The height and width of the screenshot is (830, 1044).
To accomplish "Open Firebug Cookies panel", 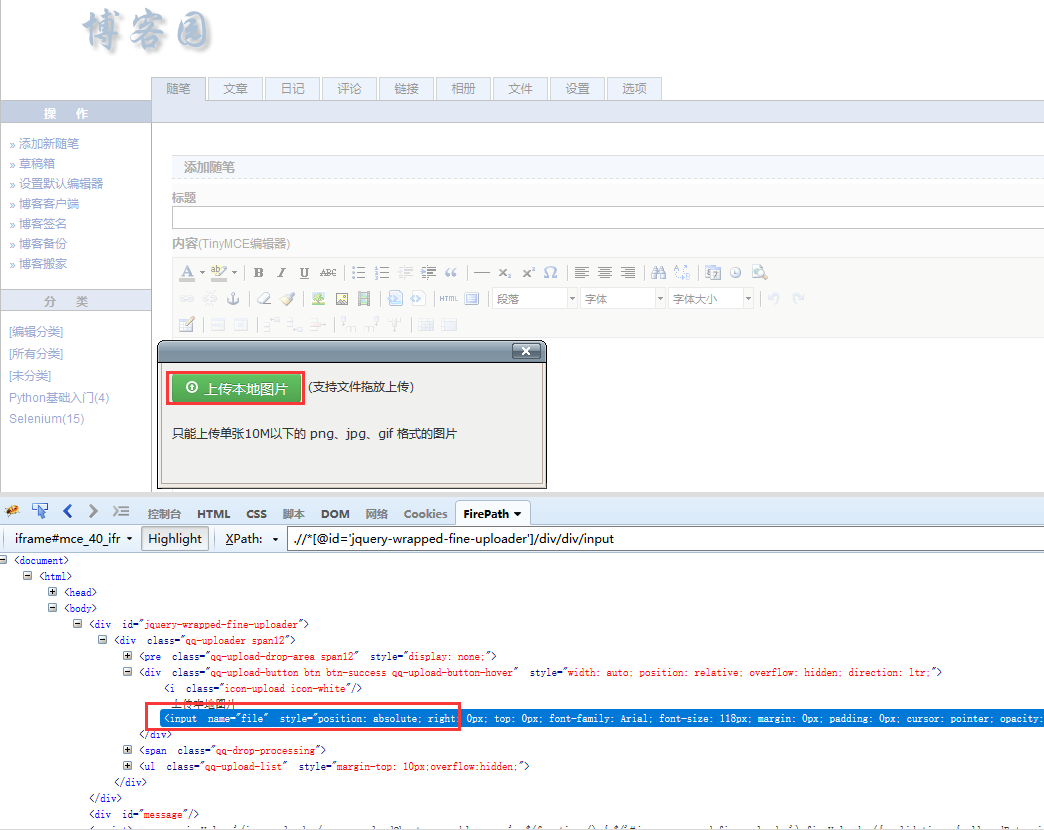I will coord(425,514).
